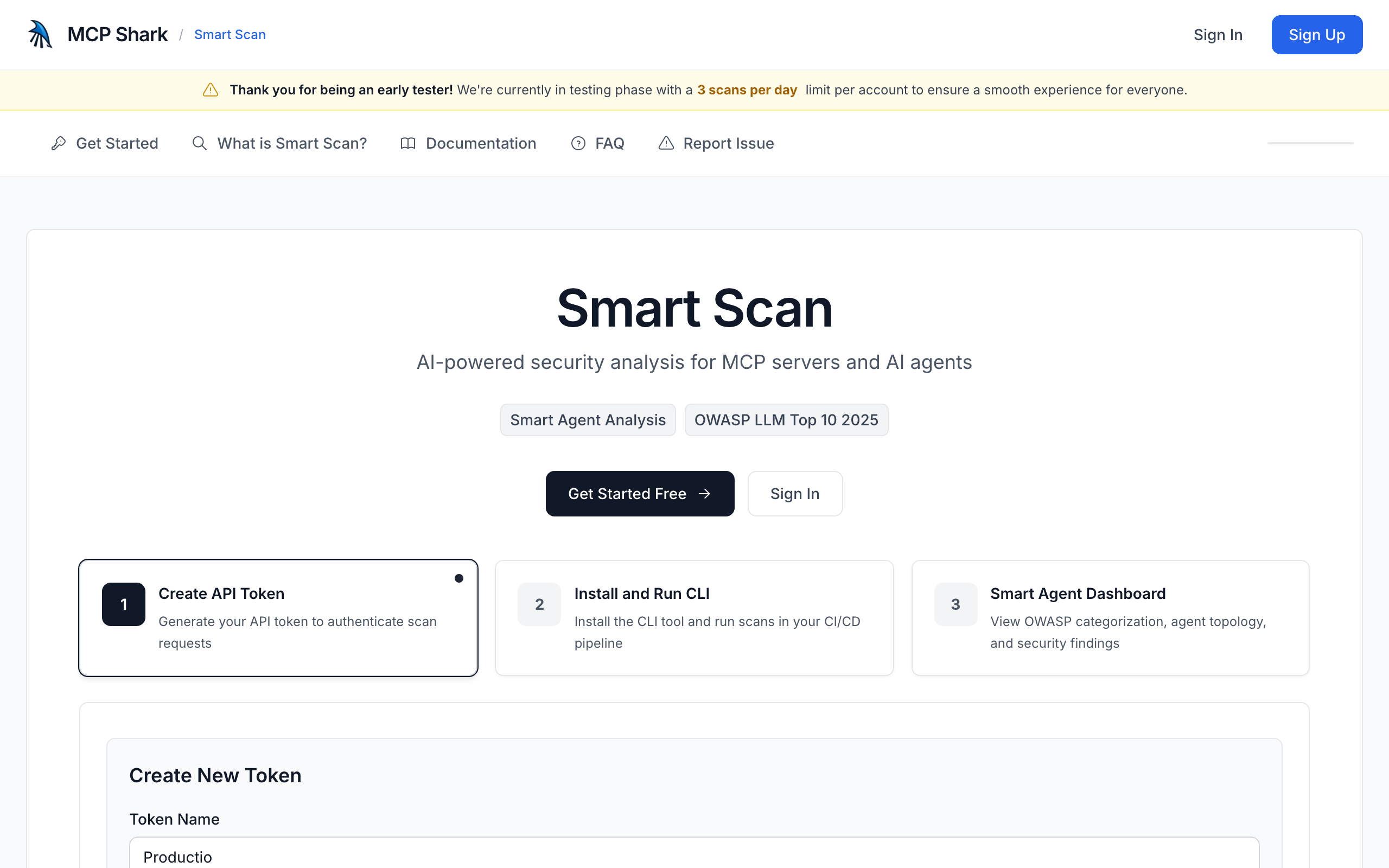Screen dimensions: 1389x868
Task: Click the blue Sign Up button
Action: pyautogui.click(x=1317, y=35)
